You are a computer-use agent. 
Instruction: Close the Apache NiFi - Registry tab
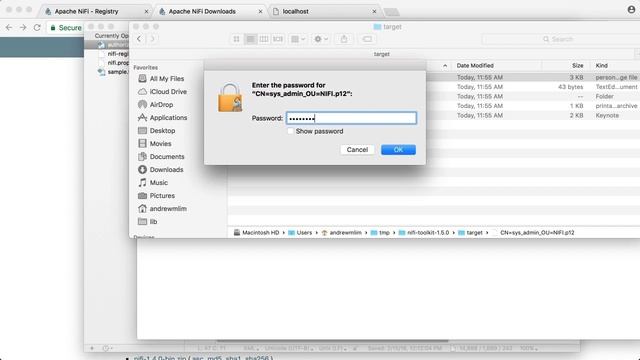[146, 11]
